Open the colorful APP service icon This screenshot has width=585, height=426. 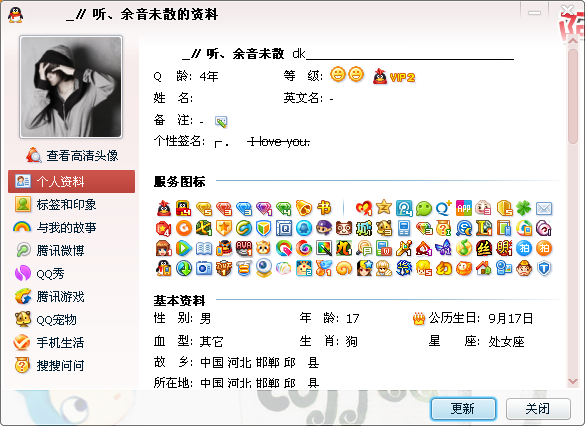(x=464, y=208)
